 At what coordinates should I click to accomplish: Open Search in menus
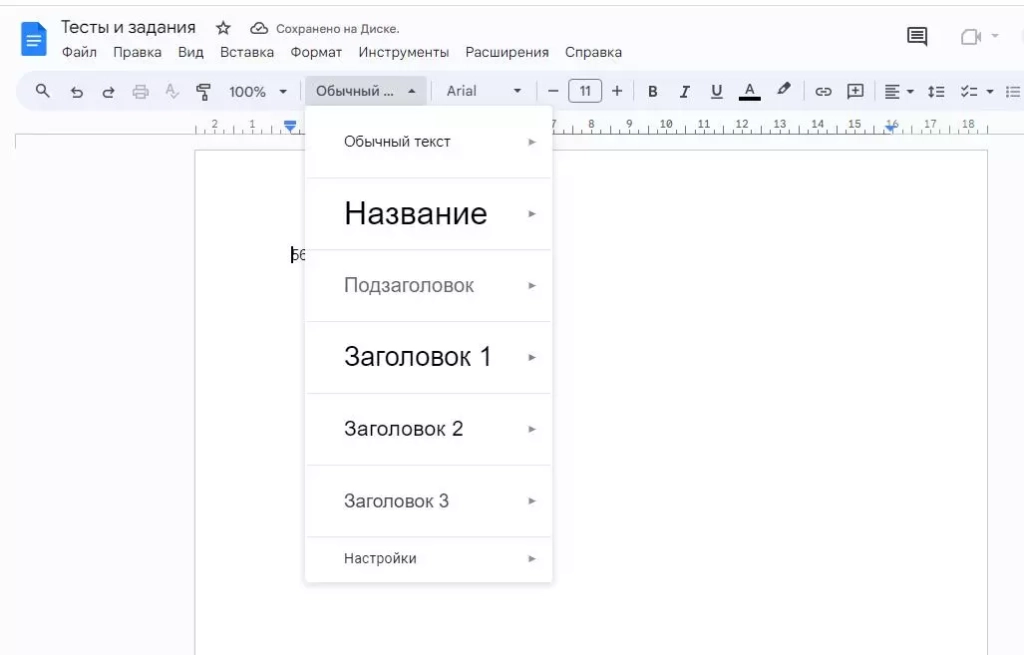42,90
